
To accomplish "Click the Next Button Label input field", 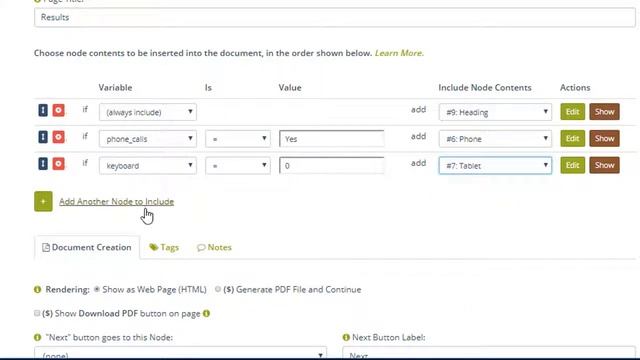I will (489, 353).
